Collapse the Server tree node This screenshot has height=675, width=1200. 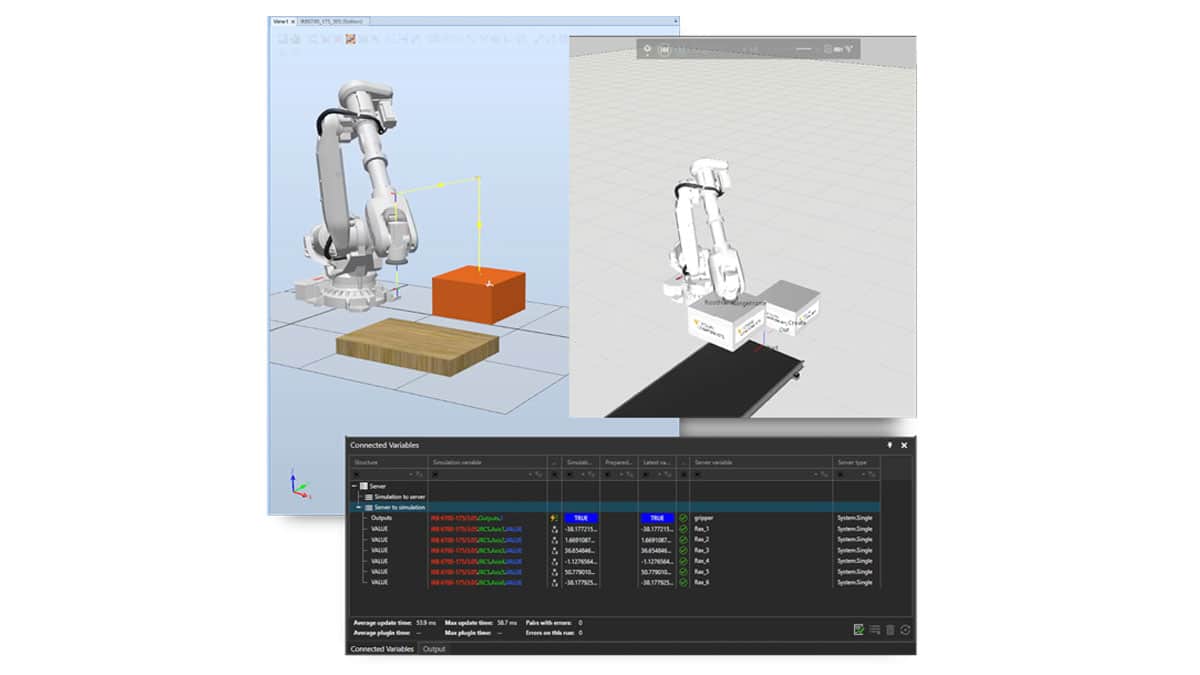click(355, 486)
